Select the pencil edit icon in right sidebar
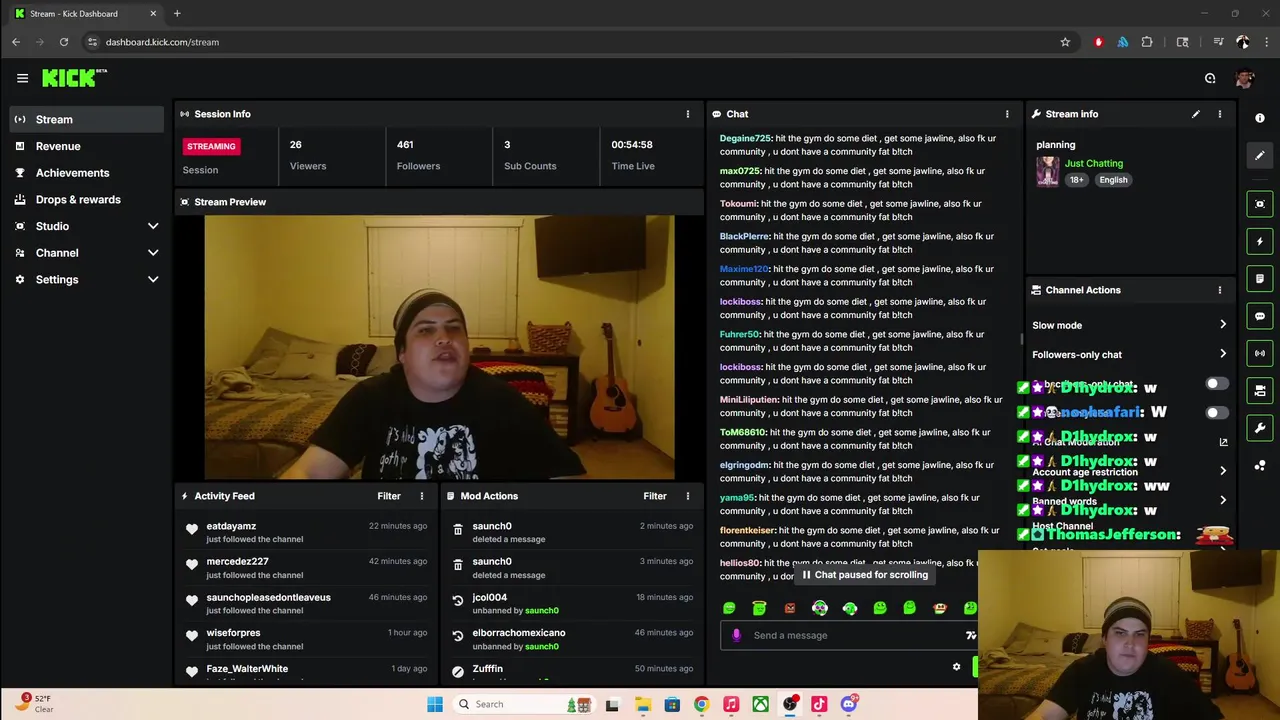1280x720 pixels. [1260, 155]
